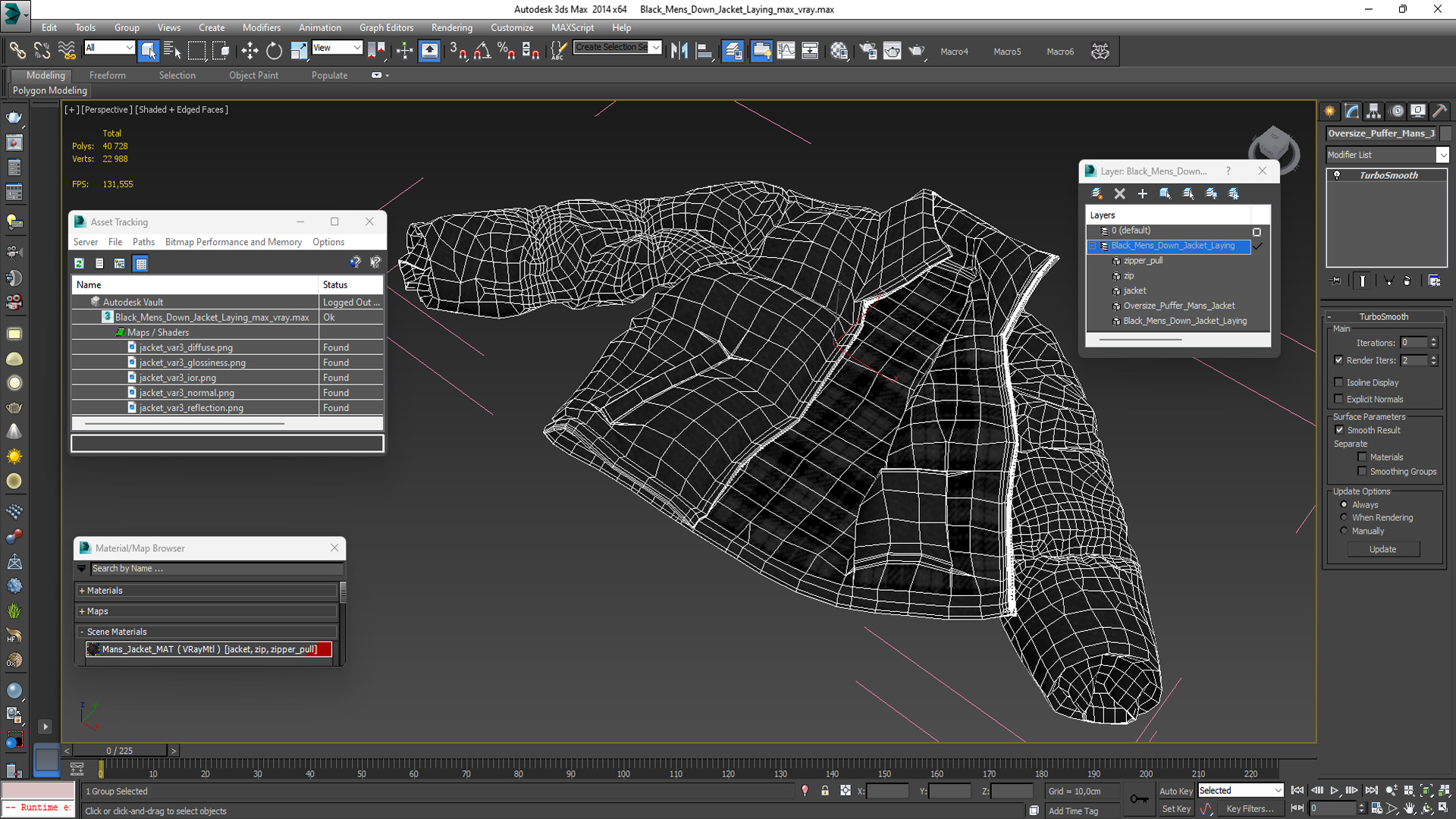1456x819 pixels.
Task: Open the Mirror tool
Action: (679, 51)
